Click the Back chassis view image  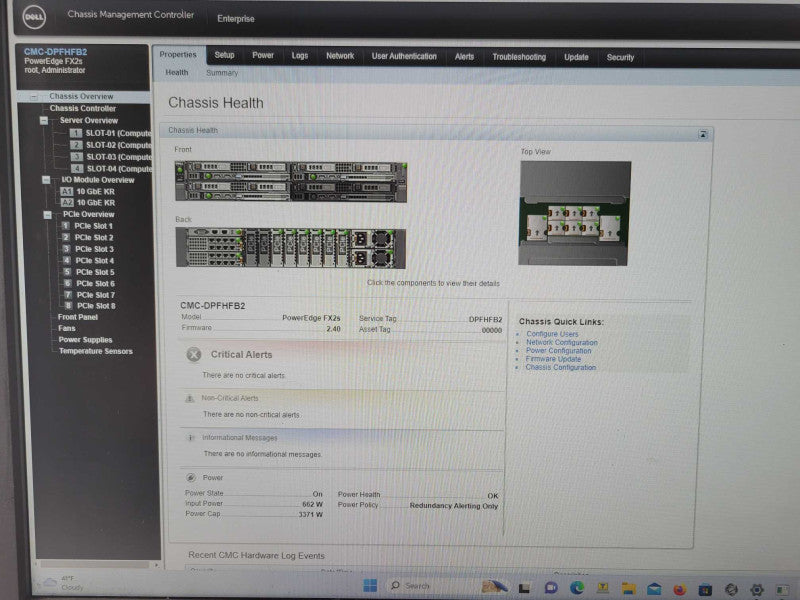pyautogui.click(x=291, y=248)
